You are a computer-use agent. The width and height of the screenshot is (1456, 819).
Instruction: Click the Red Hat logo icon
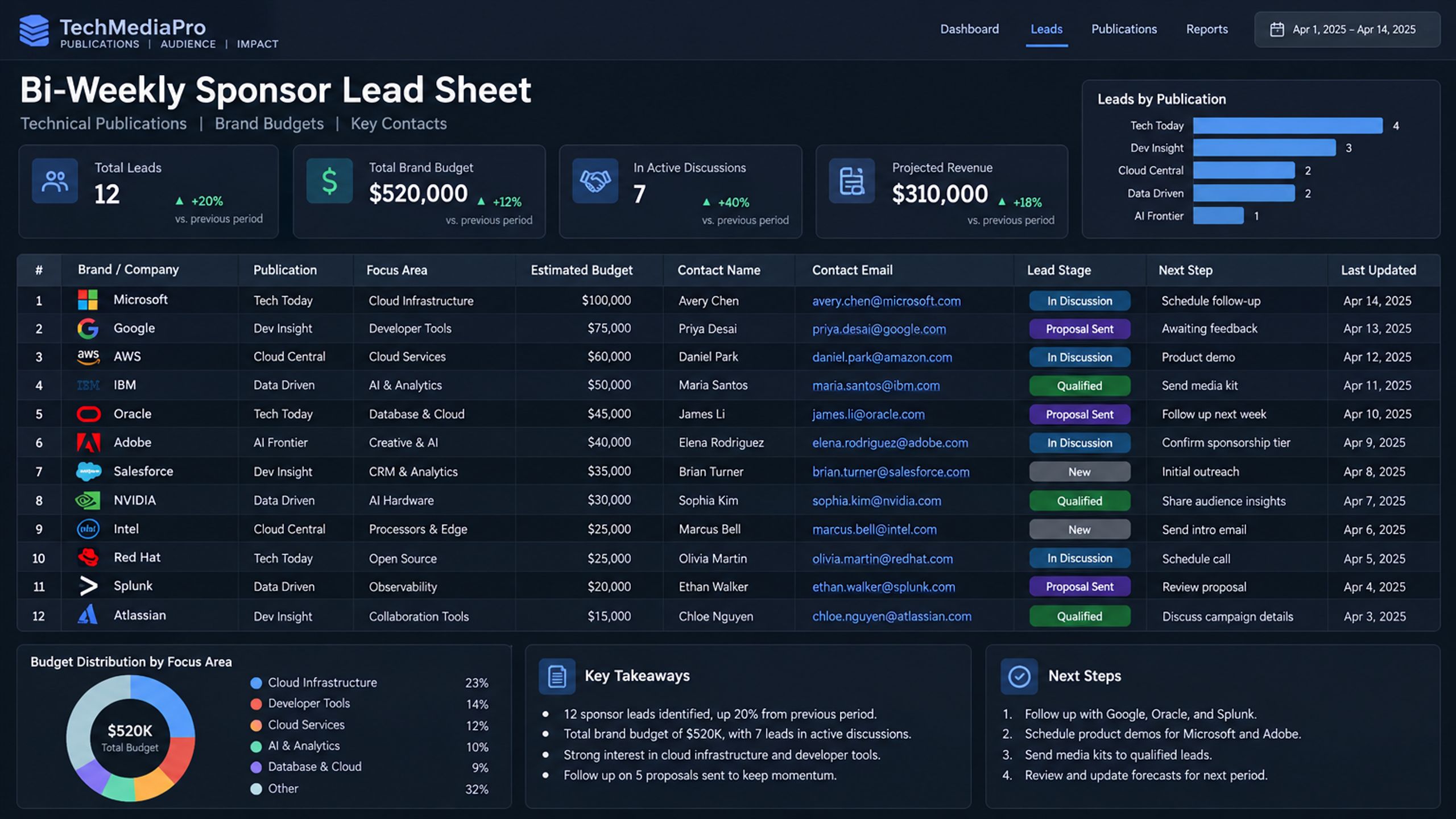coord(88,557)
